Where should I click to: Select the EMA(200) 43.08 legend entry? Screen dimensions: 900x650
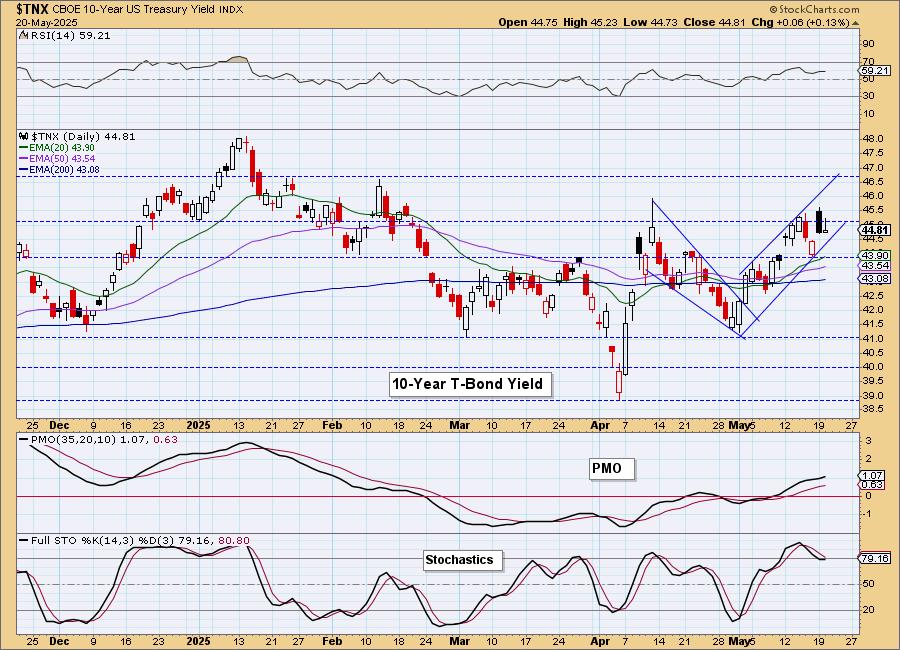59,169
